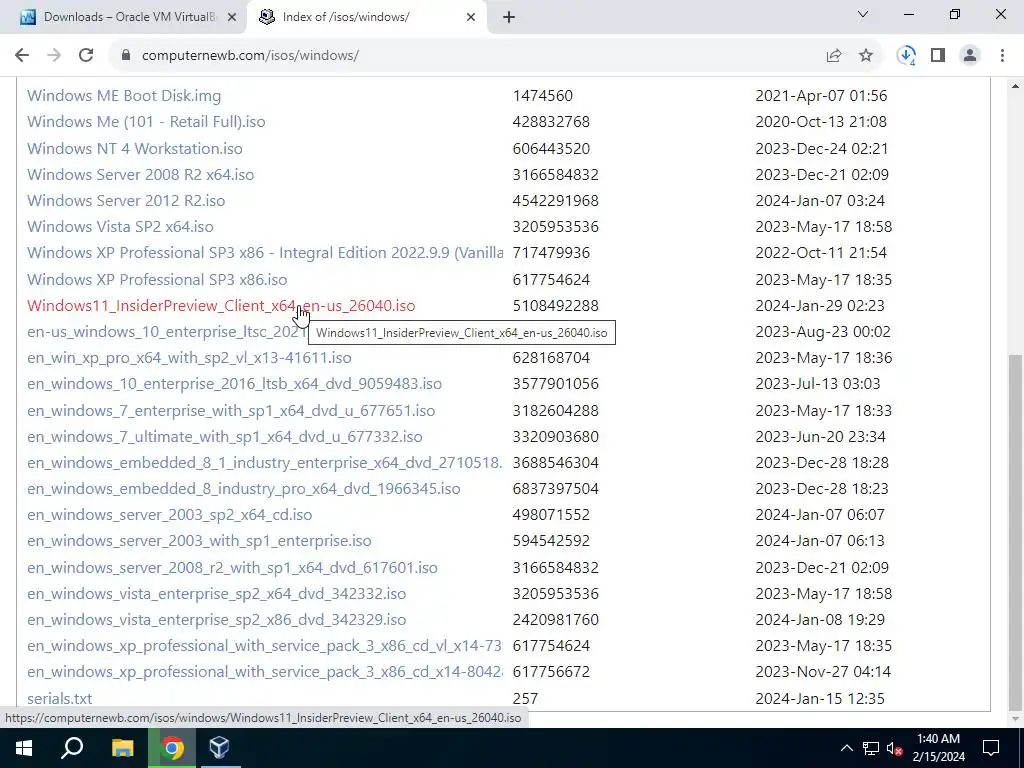Download en_windows_7_ultimate_with_sp1_x64_dvd_u_677332.iso
1024x768 pixels.
pos(225,437)
